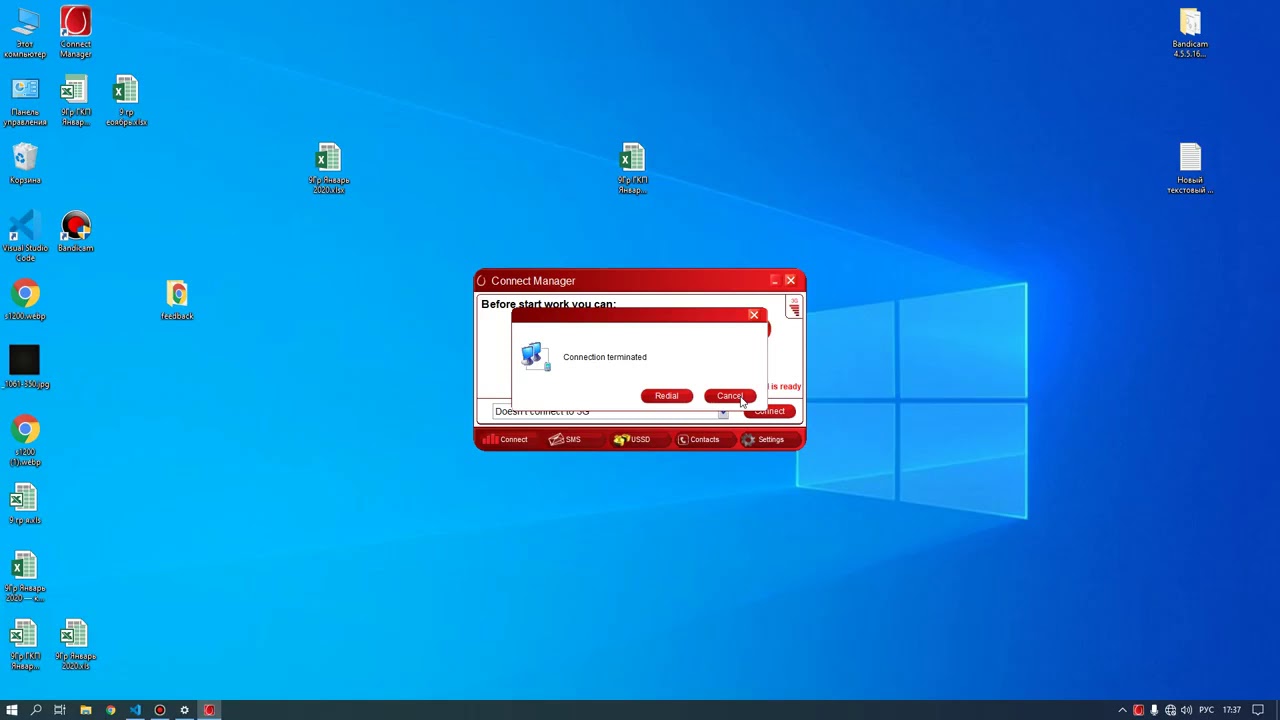Open the Settings gear on the taskbar

click(x=184, y=710)
